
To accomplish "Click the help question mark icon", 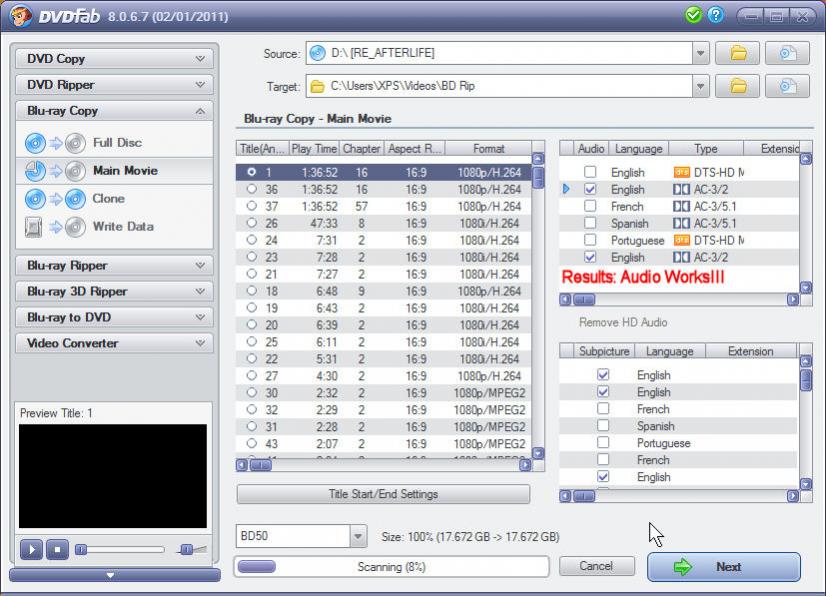I will point(715,15).
